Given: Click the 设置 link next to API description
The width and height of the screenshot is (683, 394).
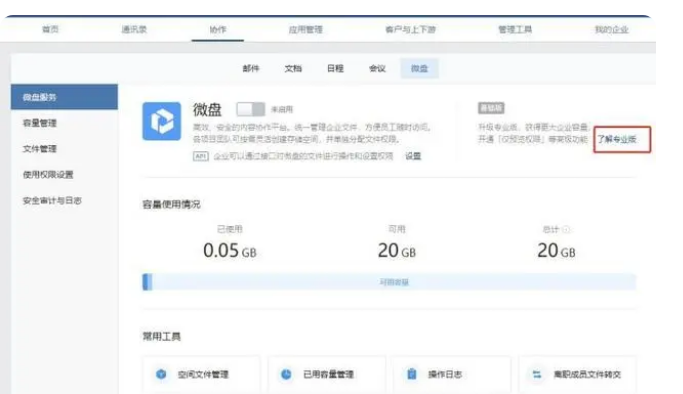Looking at the screenshot, I should coord(413,156).
